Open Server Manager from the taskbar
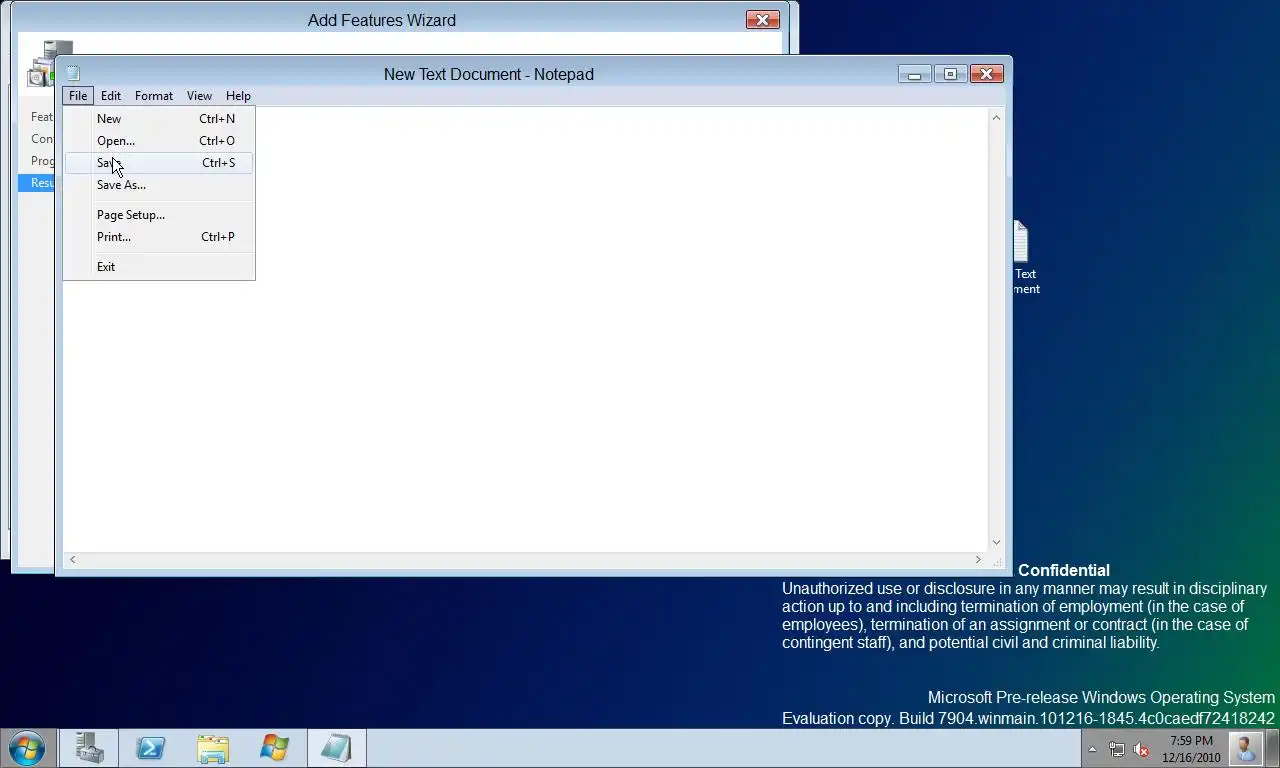The width and height of the screenshot is (1280, 768). [90, 748]
